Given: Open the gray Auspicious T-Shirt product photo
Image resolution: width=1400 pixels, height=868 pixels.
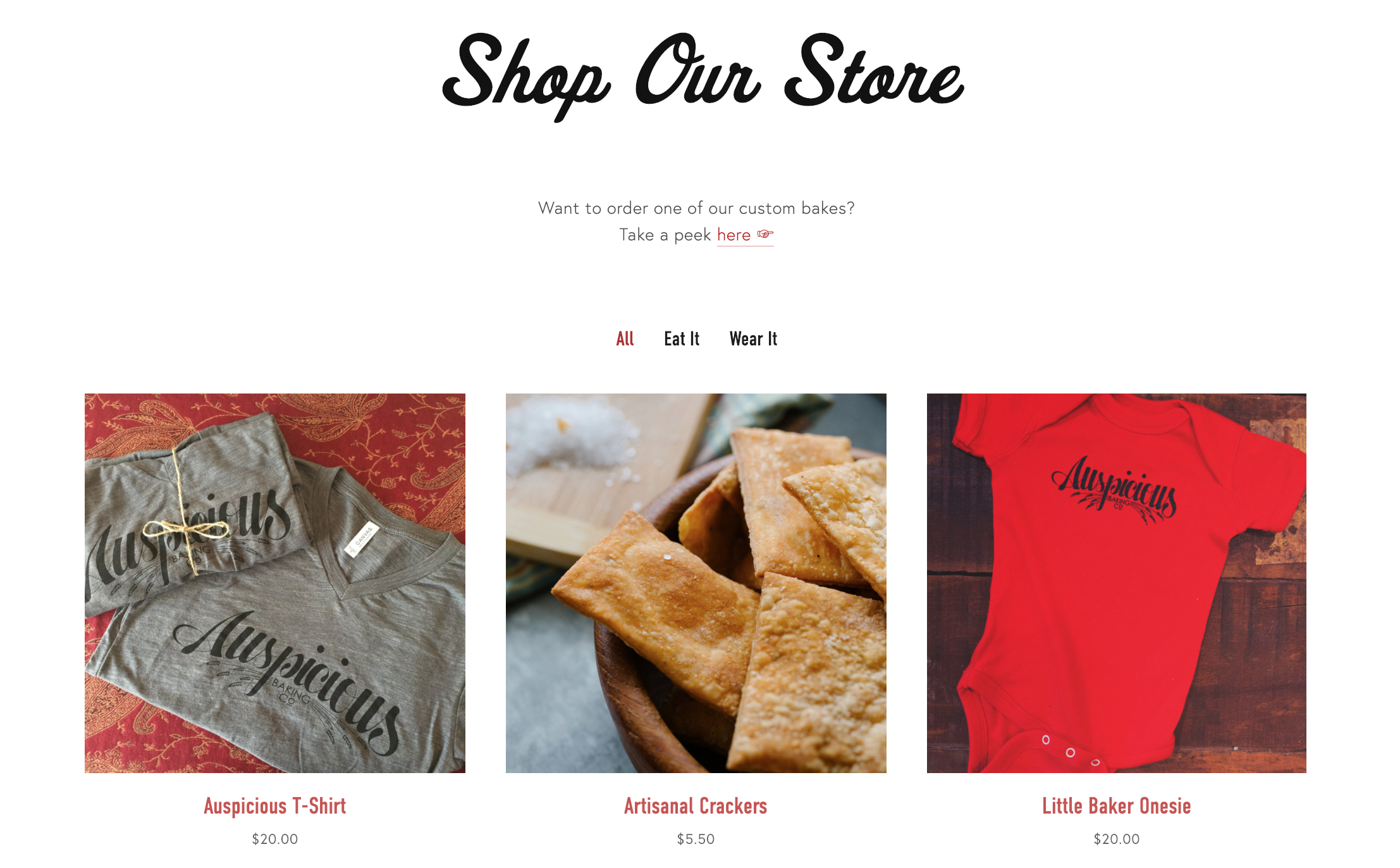Looking at the screenshot, I should tap(275, 583).
